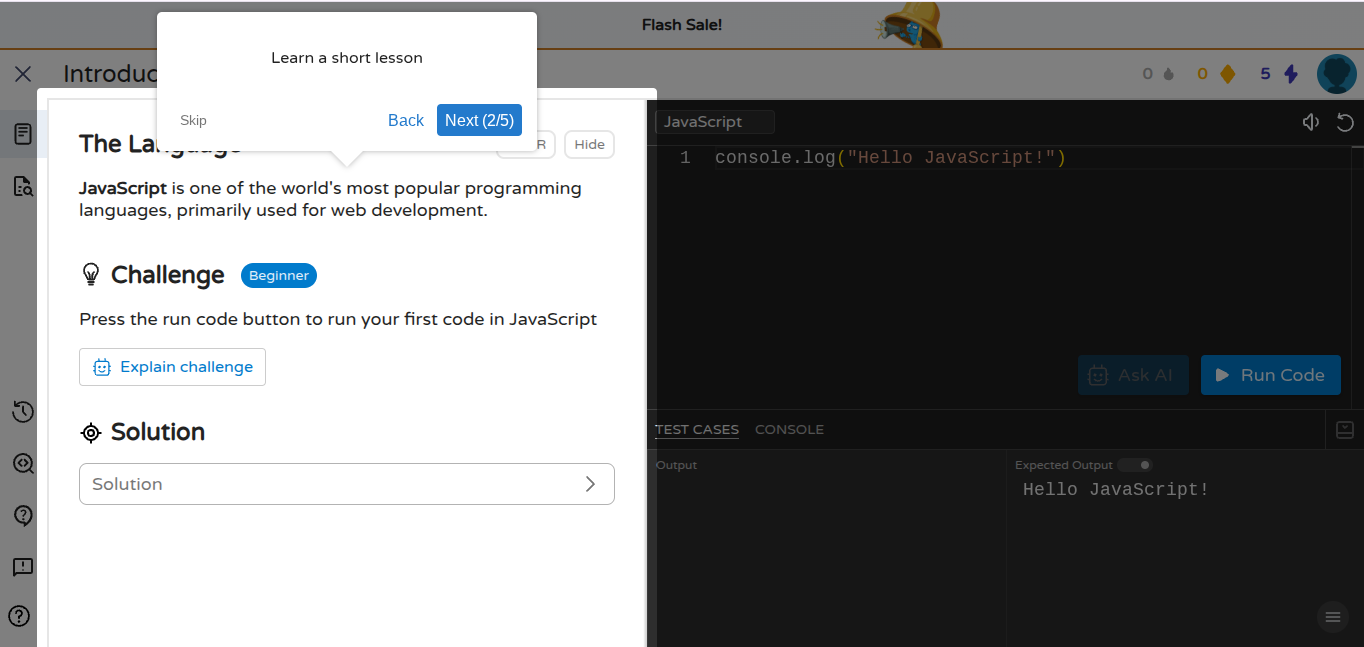The height and width of the screenshot is (647, 1364).
Task: Reset code with the circular arrow icon
Action: pos(1345,122)
